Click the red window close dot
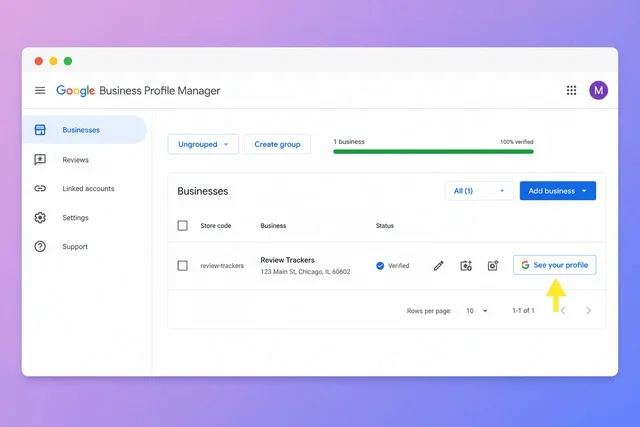This screenshot has height=427, width=640. [39, 61]
